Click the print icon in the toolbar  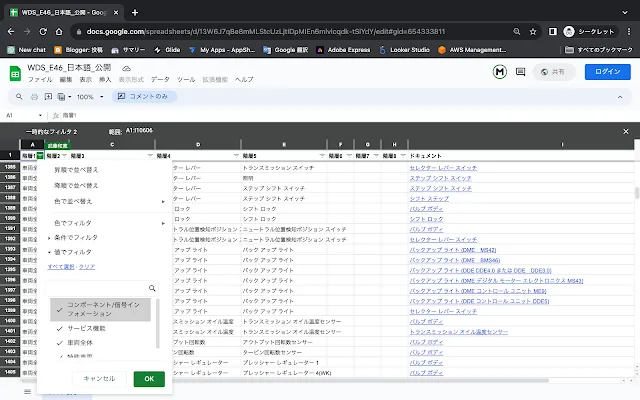tap(34, 97)
